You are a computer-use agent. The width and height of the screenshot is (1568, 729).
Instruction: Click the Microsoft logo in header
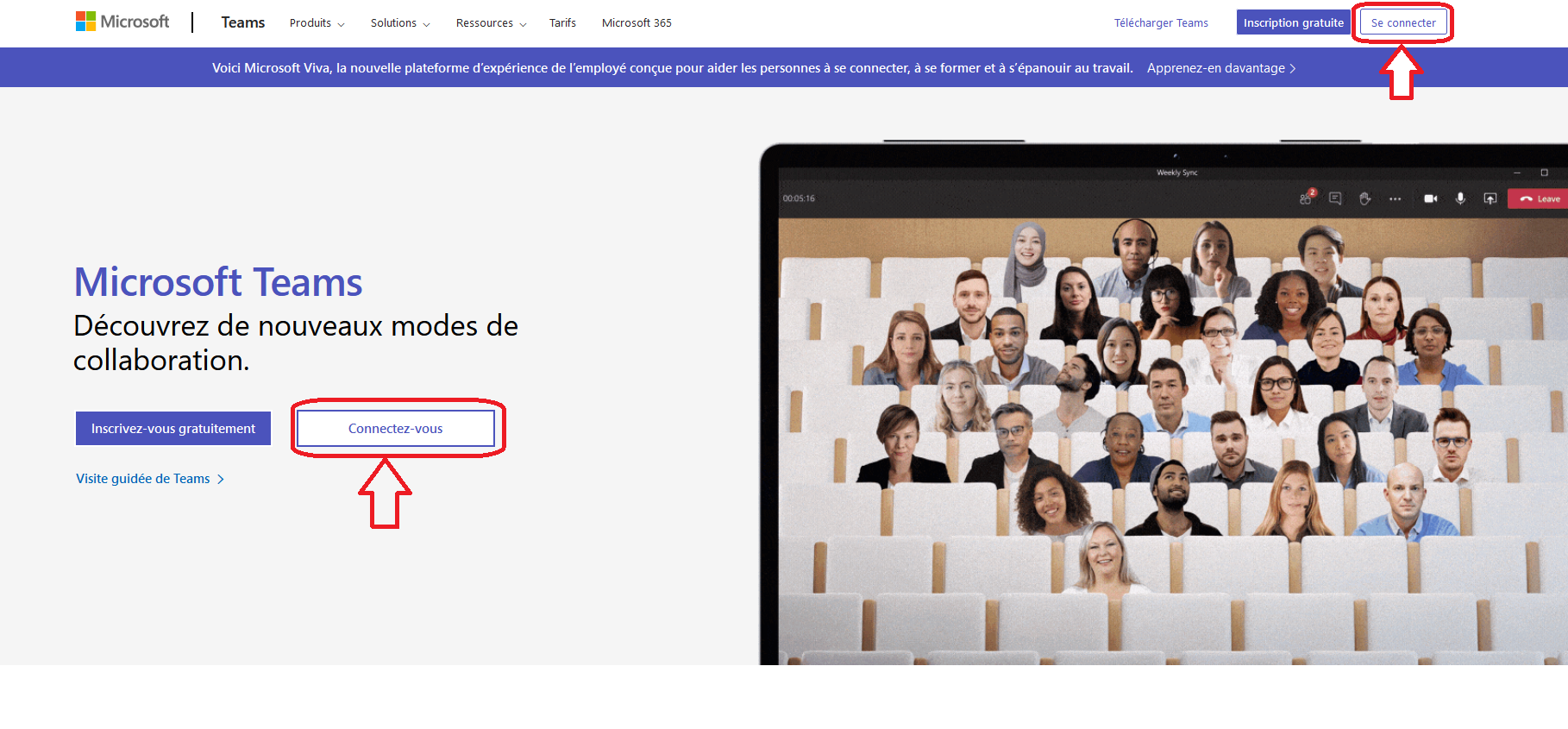(122, 22)
